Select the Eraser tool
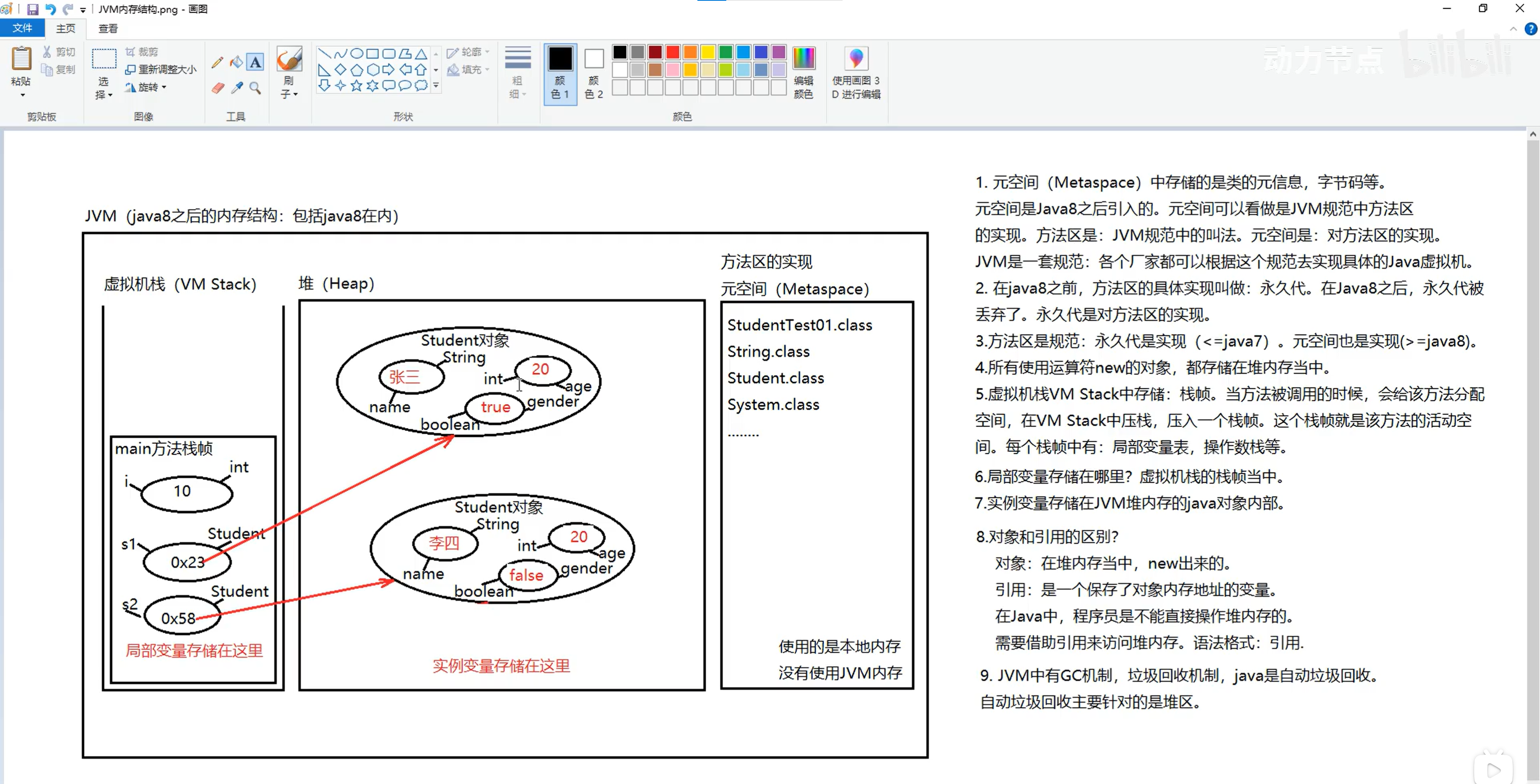This screenshot has height=784, width=1540. click(218, 88)
